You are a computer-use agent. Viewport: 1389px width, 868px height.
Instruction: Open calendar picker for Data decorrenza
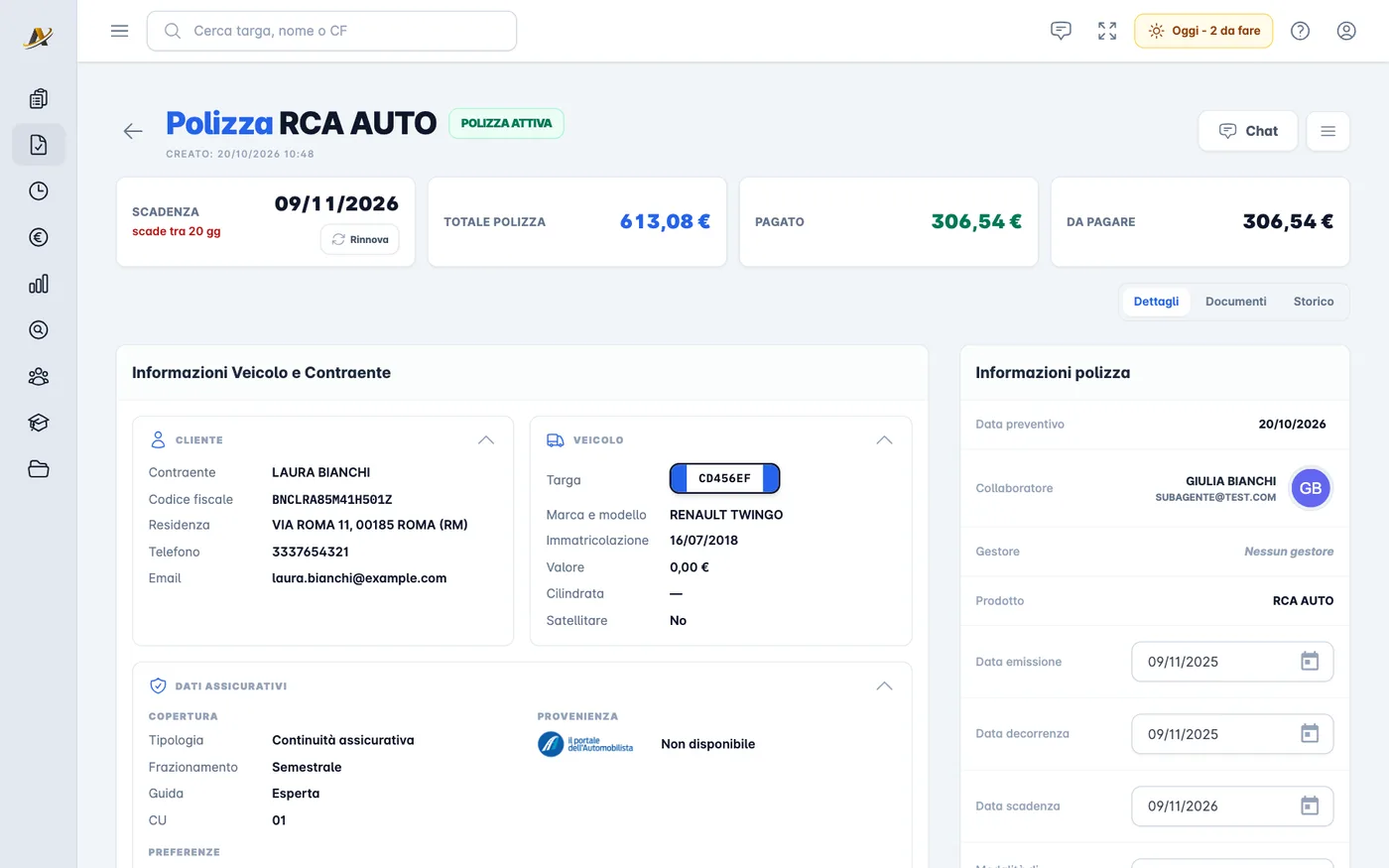point(1310,734)
